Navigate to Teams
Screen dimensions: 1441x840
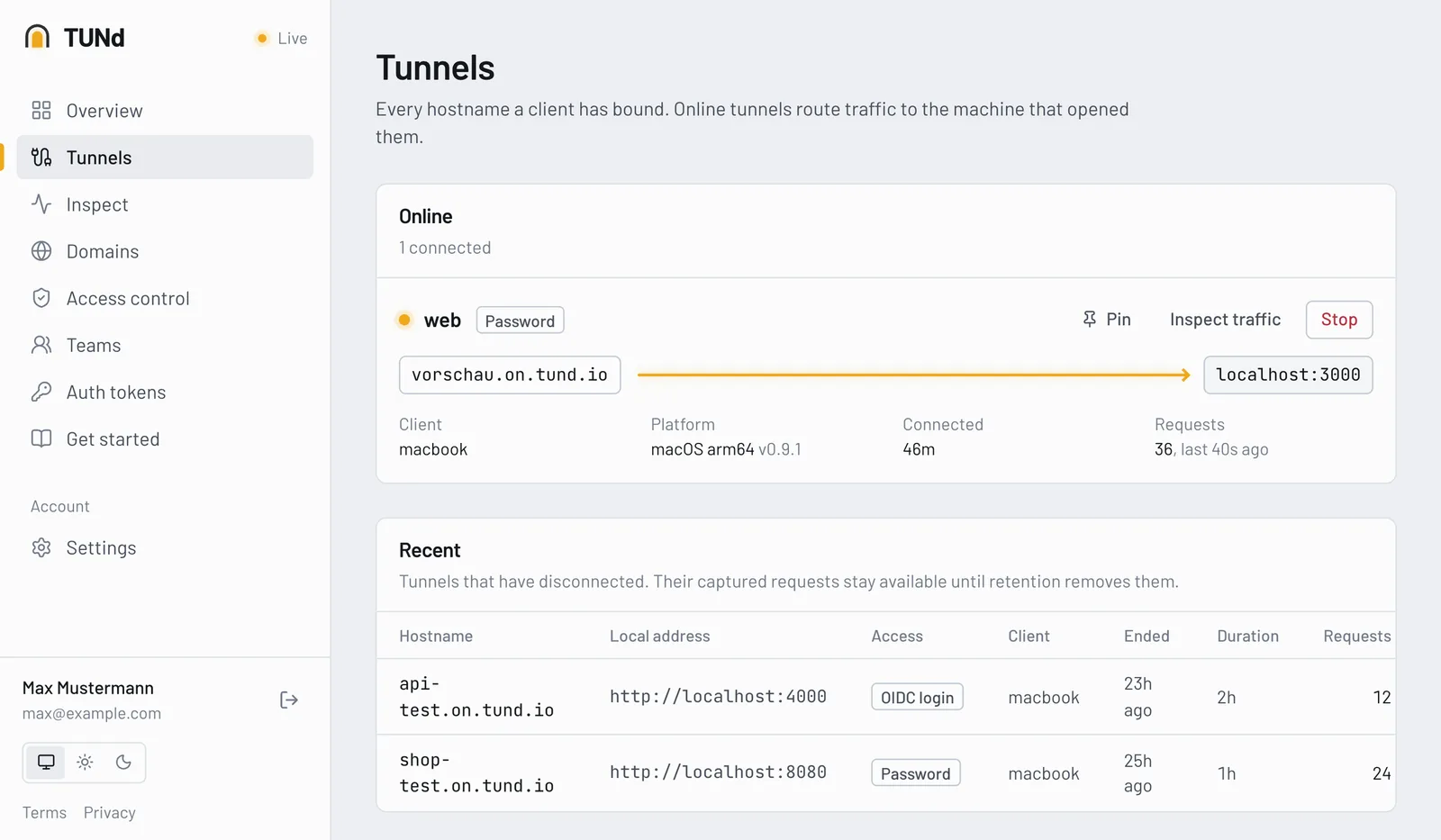pyautogui.click(x=165, y=345)
